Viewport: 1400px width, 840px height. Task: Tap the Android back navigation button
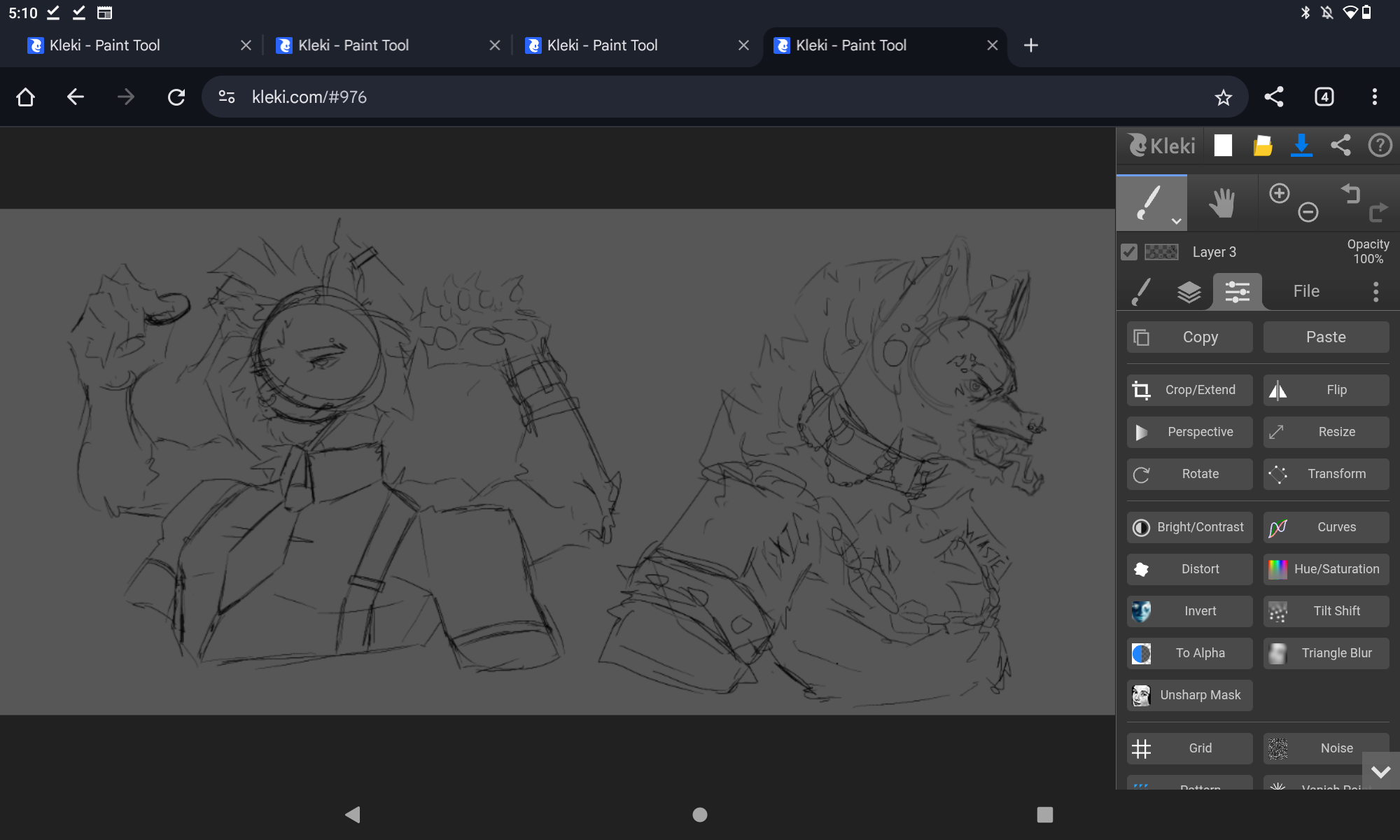pyautogui.click(x=352, y=814)
